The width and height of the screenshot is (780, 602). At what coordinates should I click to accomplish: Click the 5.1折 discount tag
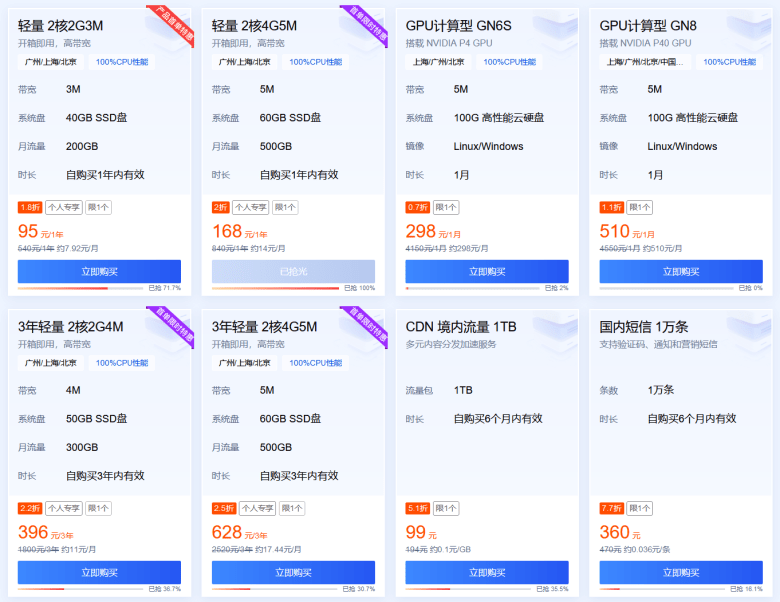pos(417,508)
